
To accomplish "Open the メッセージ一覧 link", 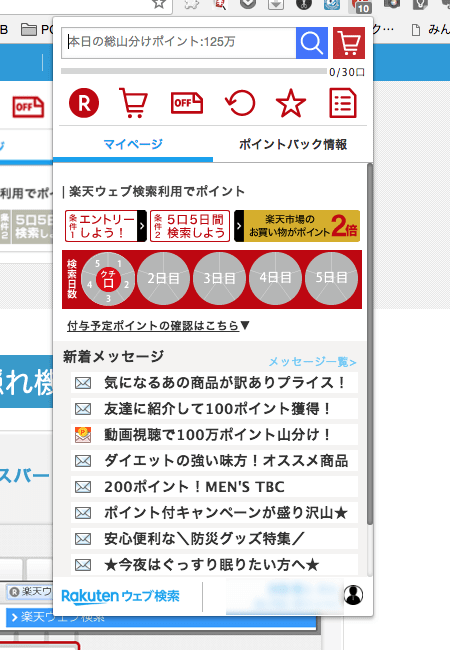I will pyautogui.click(x=312, y=362).
